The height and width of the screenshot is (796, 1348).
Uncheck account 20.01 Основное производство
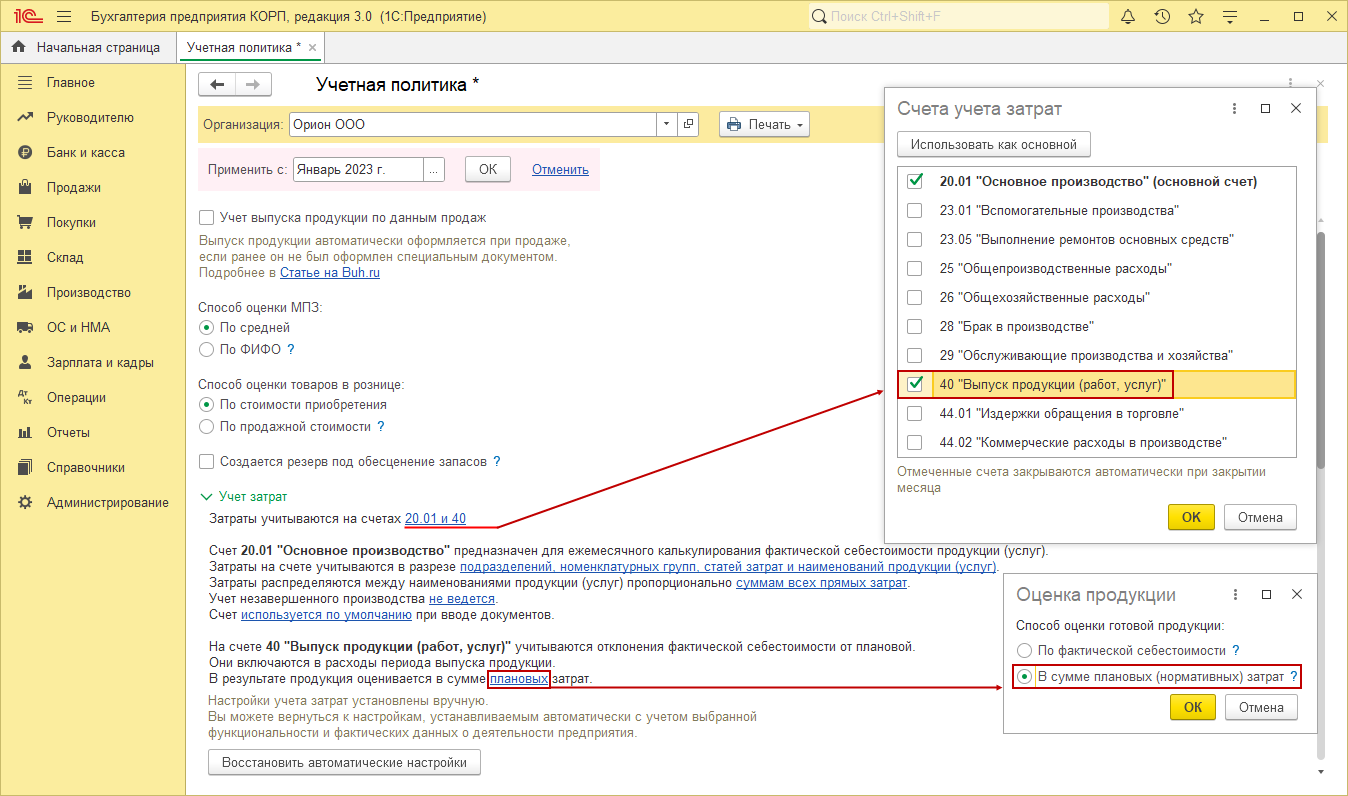coord(914,182)
